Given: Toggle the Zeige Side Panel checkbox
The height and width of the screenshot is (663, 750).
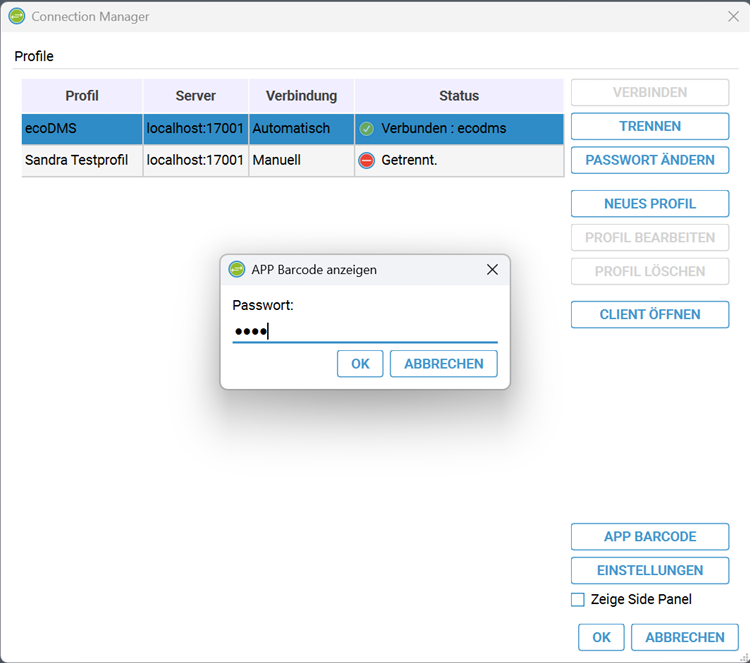Looking at the screenshot, I should [x=578, y=599].
